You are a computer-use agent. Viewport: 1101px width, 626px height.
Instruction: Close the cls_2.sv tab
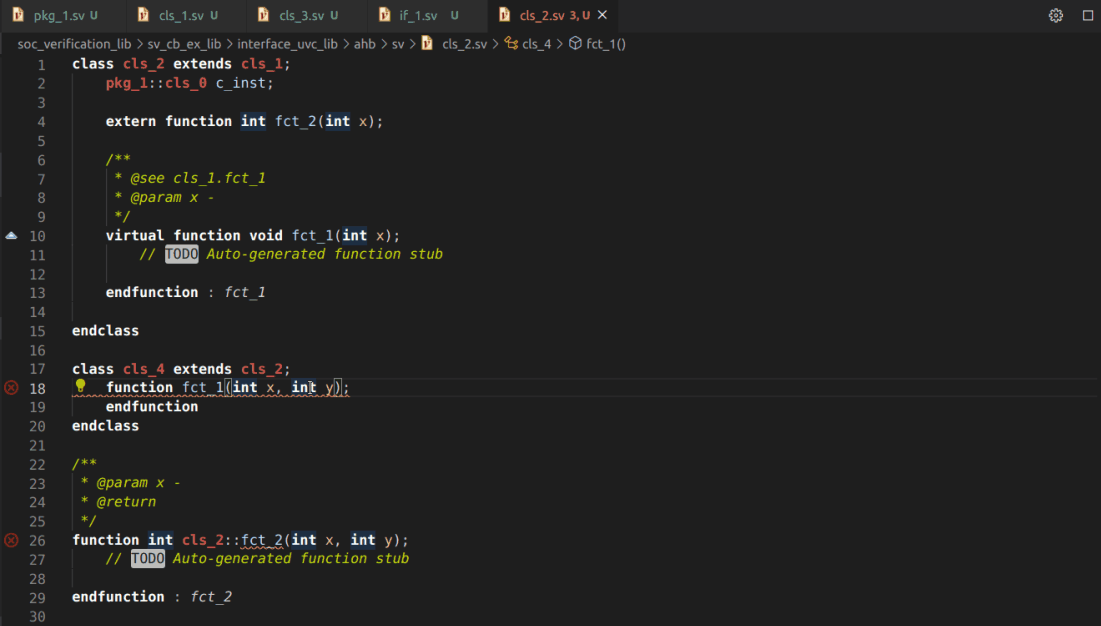coord(601,15)
